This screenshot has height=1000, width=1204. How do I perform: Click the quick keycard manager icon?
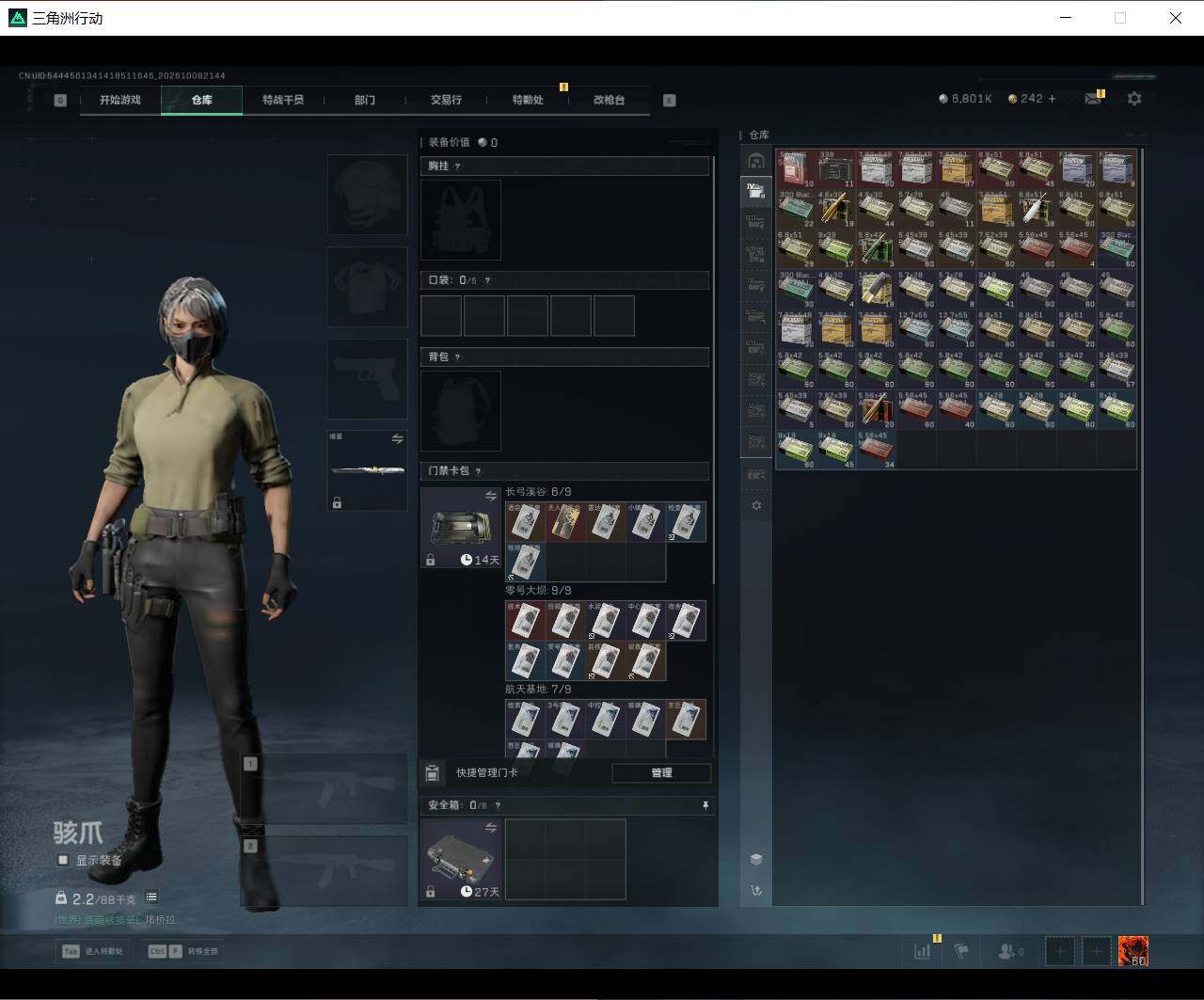click(433, 773)
